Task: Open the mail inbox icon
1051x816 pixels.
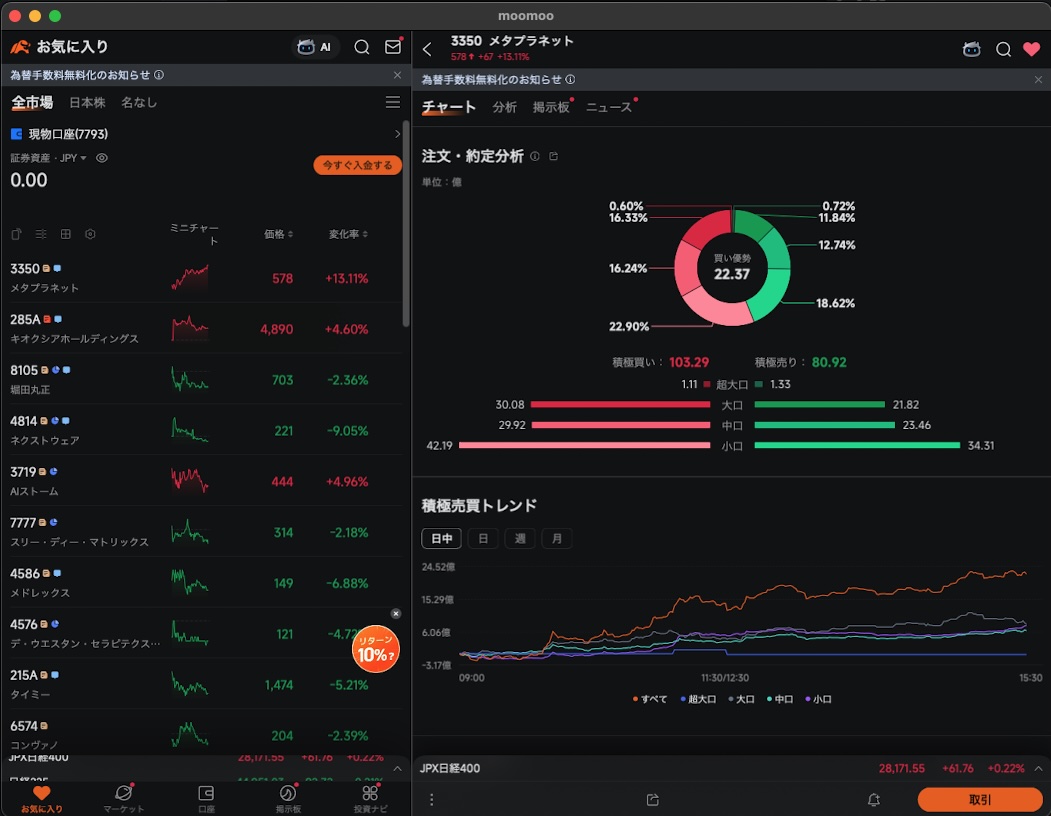Action: (393, 46)
